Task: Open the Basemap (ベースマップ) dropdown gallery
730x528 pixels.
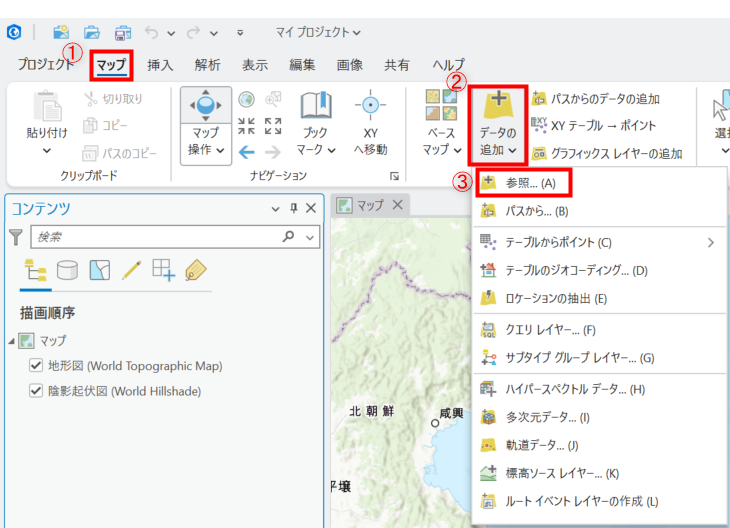Action: tap(441, 123)
